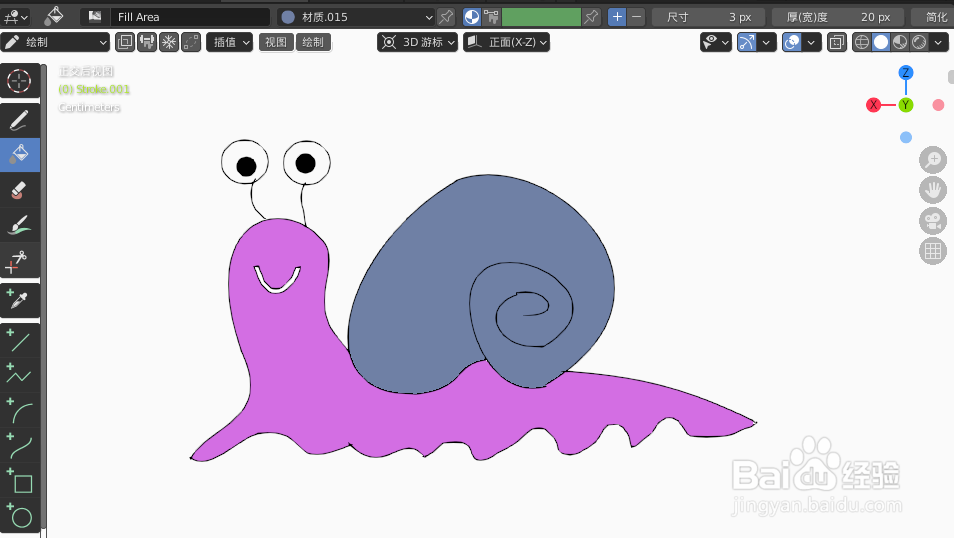Toggle the camera view button
This screenshot has width=954, height=538.
[932, 221]
